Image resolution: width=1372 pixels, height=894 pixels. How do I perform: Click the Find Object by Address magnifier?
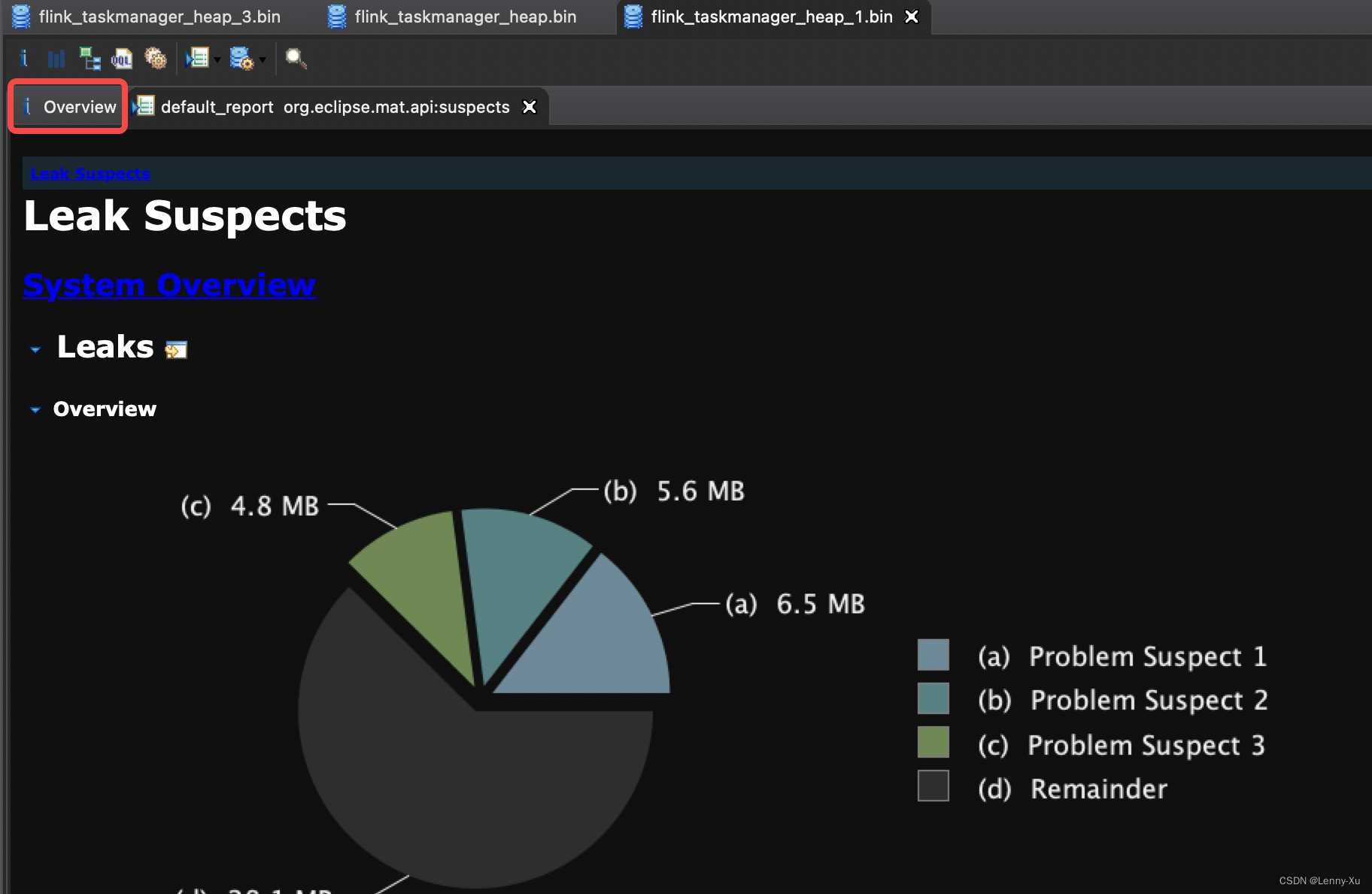point(296,58)
